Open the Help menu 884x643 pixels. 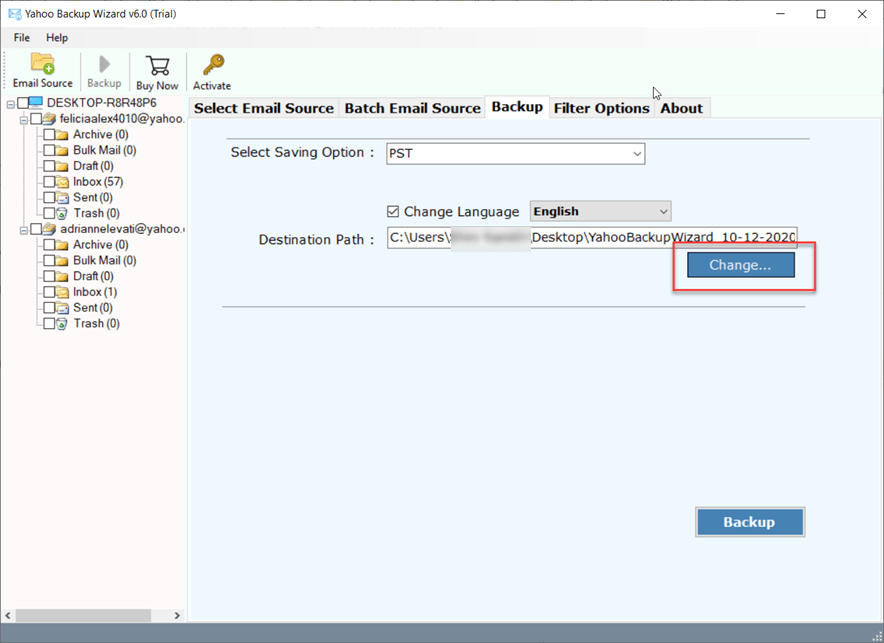tap(57, 38)
